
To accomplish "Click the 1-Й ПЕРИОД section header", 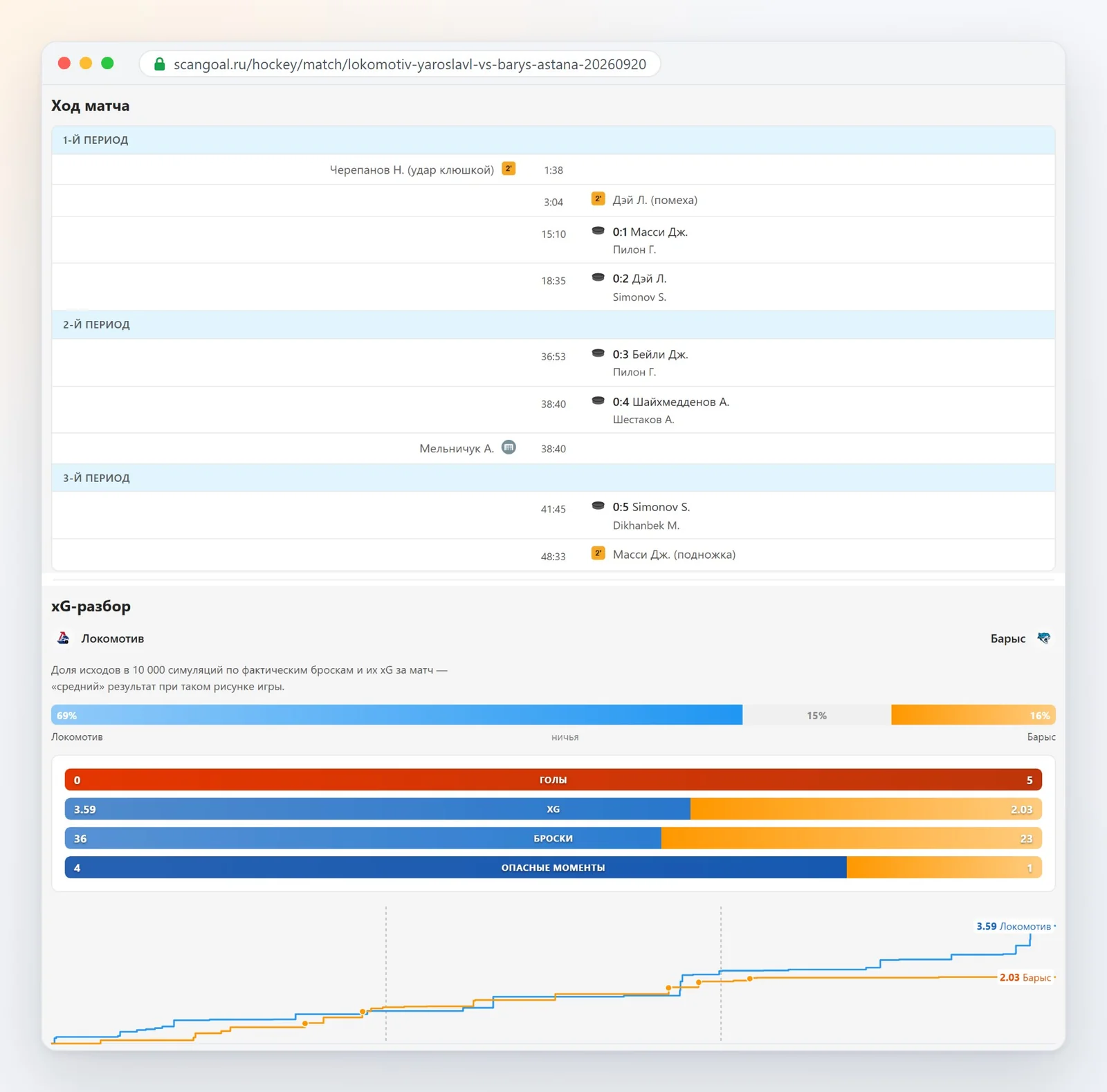I will point(553,140).
